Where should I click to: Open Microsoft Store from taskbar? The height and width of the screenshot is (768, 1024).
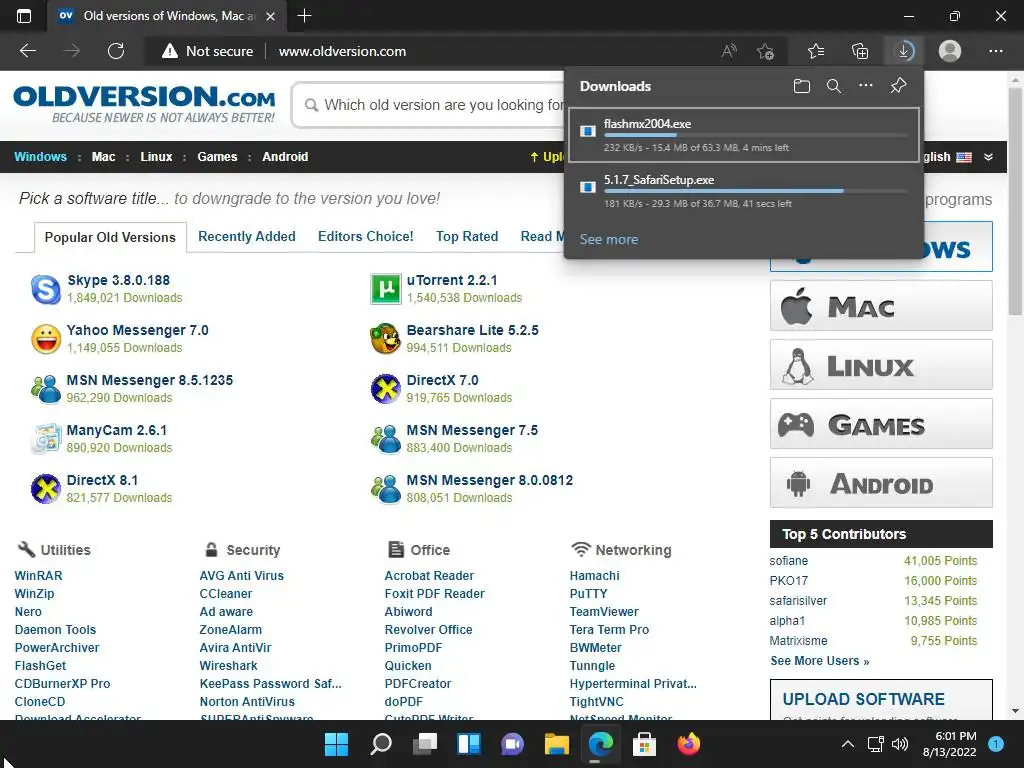click(x=644, y=744)
